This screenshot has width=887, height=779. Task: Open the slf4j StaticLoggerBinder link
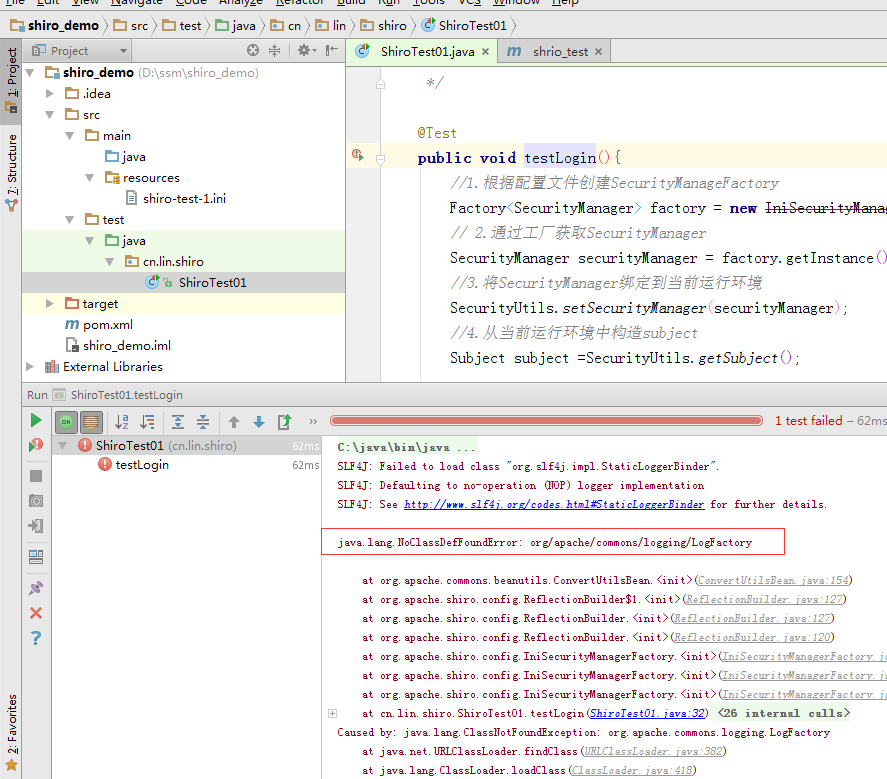(x=554, y=504)
